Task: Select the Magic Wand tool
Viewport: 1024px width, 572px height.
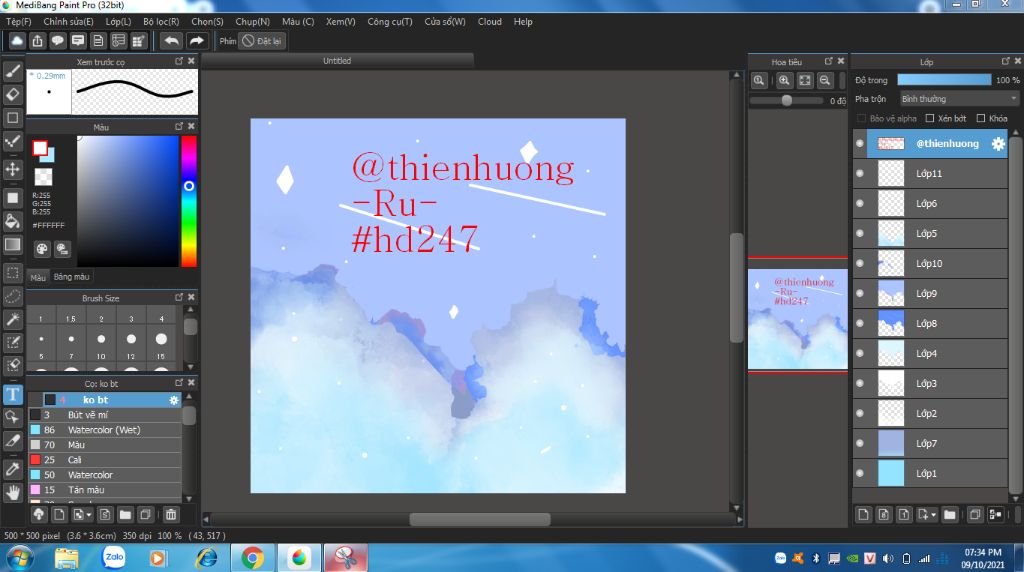Action: coord(12,319)
